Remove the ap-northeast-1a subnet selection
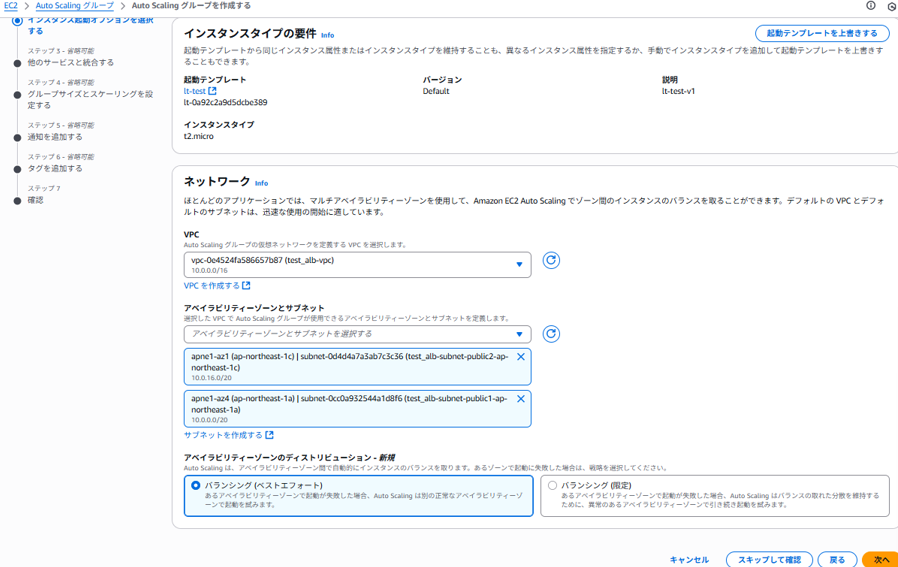This screenshot has width=898, height=567. pos(521,399)
